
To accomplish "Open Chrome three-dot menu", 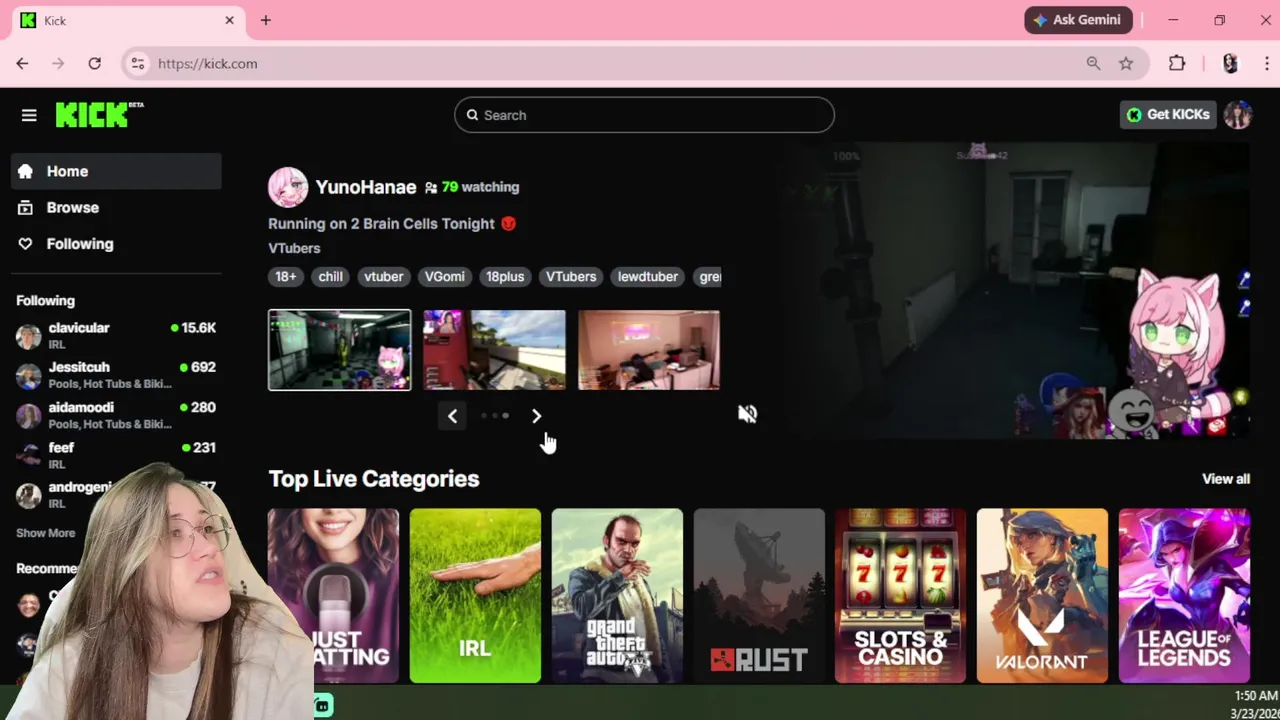I will 1266,63.
